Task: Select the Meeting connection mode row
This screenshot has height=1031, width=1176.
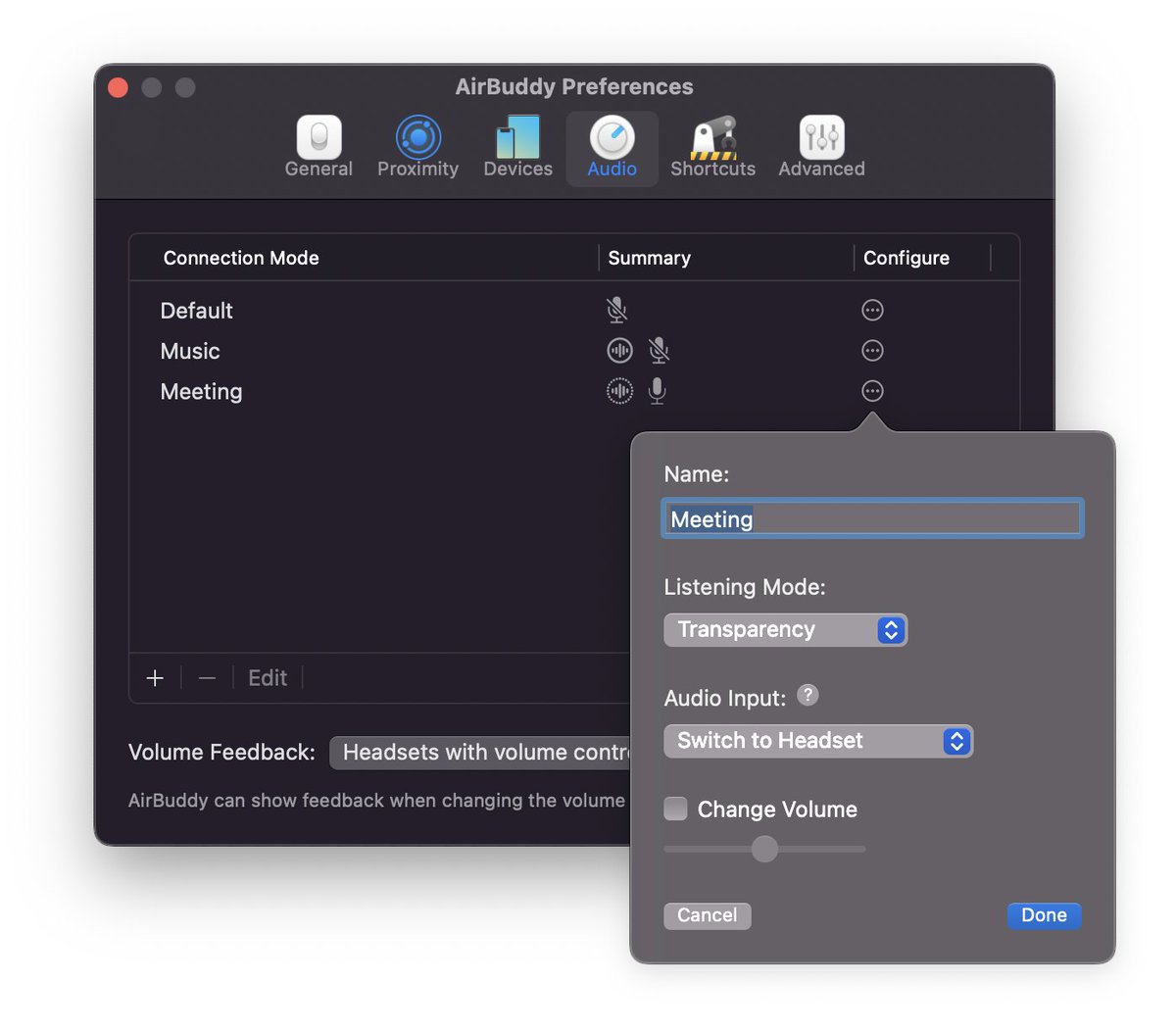Action: pos(574,391)
